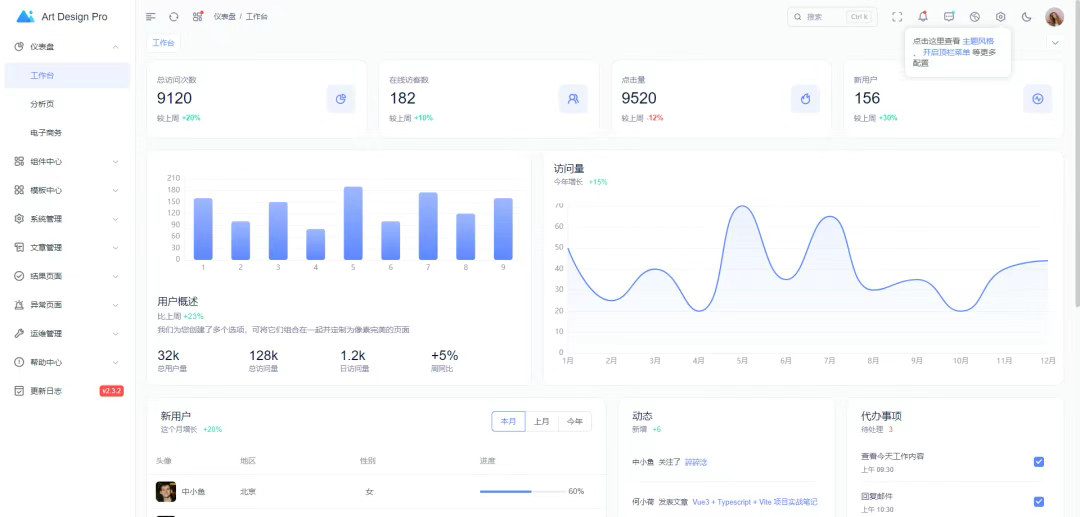Uncheck the 查看今天工作内容 to-do item
Screen dimensions: 1080x517
pos(1038,462)
